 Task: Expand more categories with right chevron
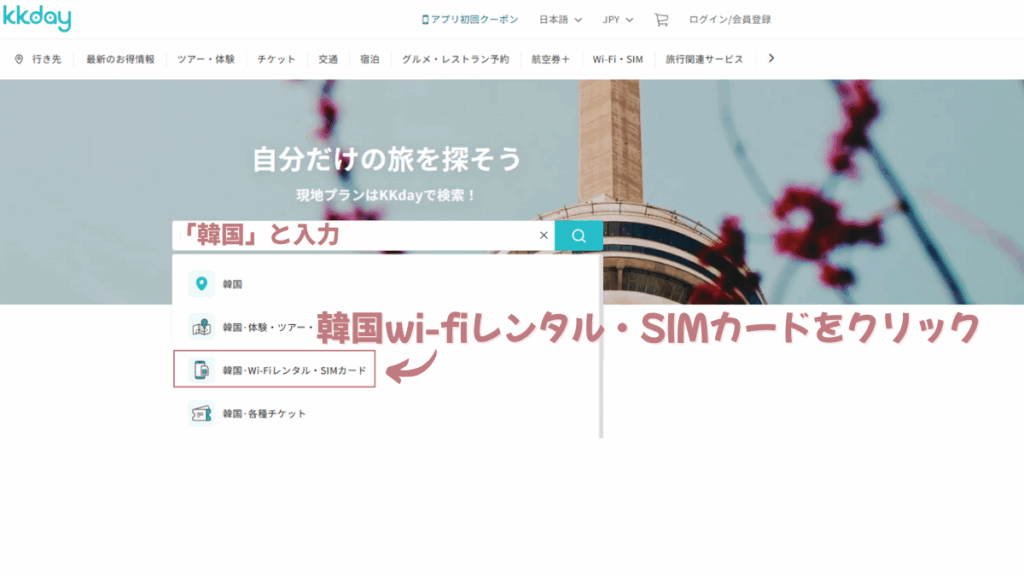click(771, 58)
